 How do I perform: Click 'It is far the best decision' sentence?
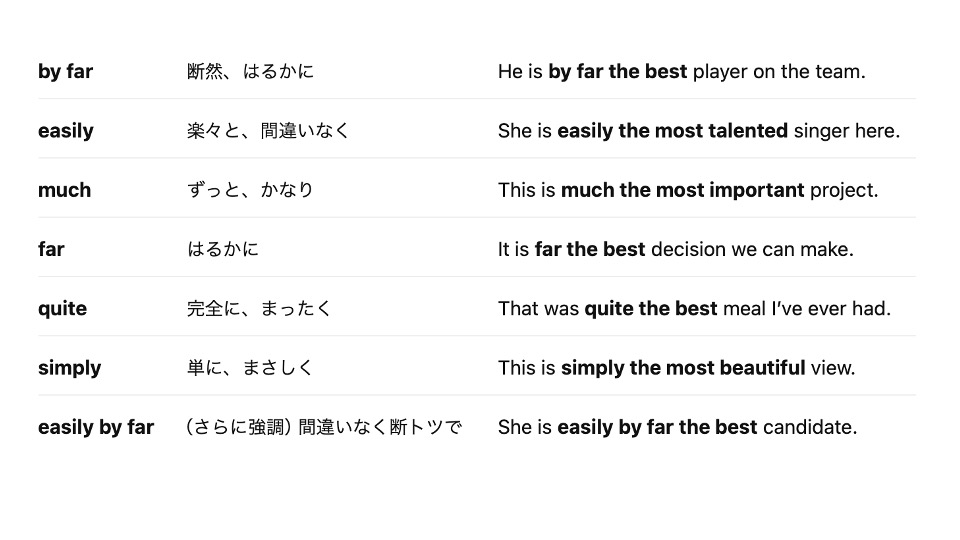point(675,249)
